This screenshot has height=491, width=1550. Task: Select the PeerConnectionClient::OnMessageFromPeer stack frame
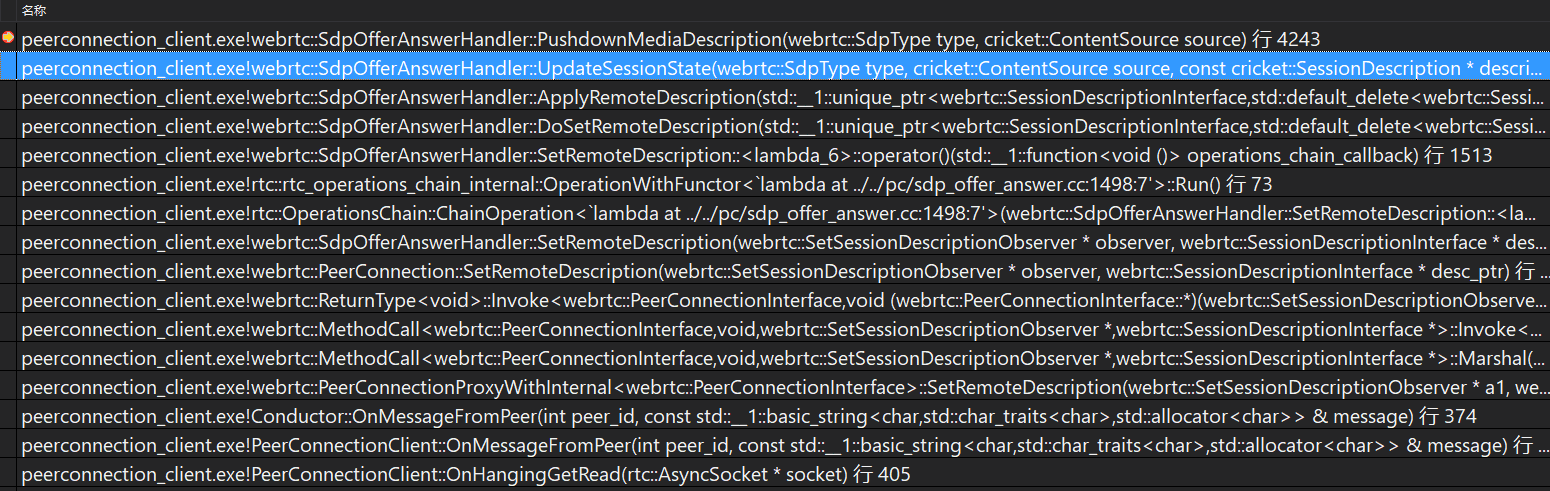pyautogui.click(x=783, y=445)
